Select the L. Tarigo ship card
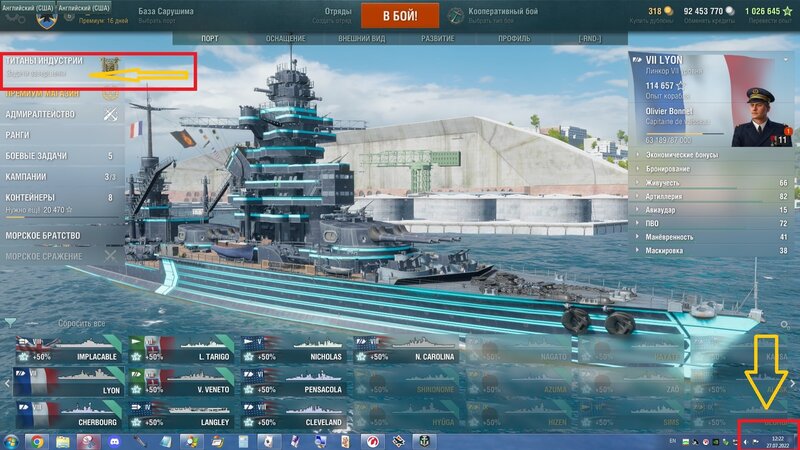Image resolution: width=800 pixels, height=450 pixels. [181, 349]
